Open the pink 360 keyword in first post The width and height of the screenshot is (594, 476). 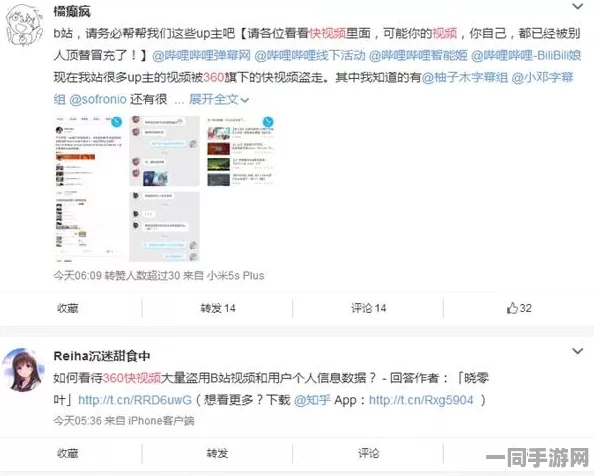coord(214,77)
